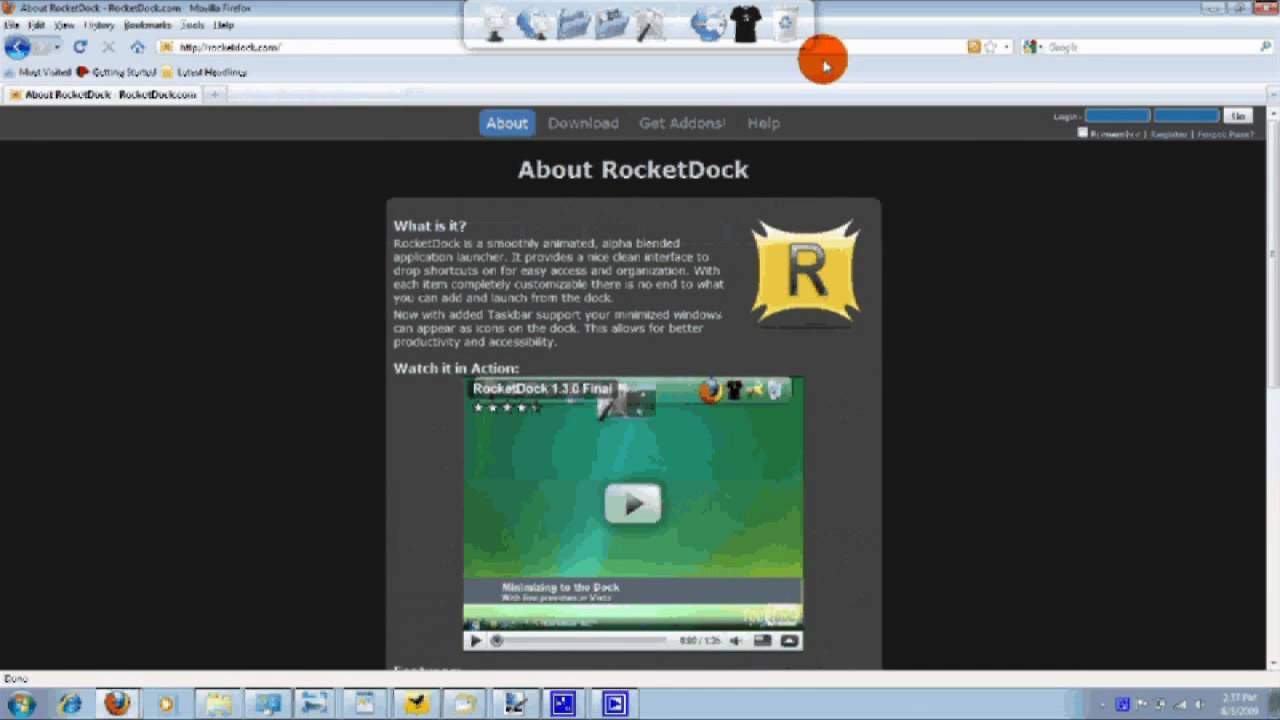The width and height of the screenshot is (1280, 720).
Task: Go to the Firefox Home icon
Action: coord(137,47)
